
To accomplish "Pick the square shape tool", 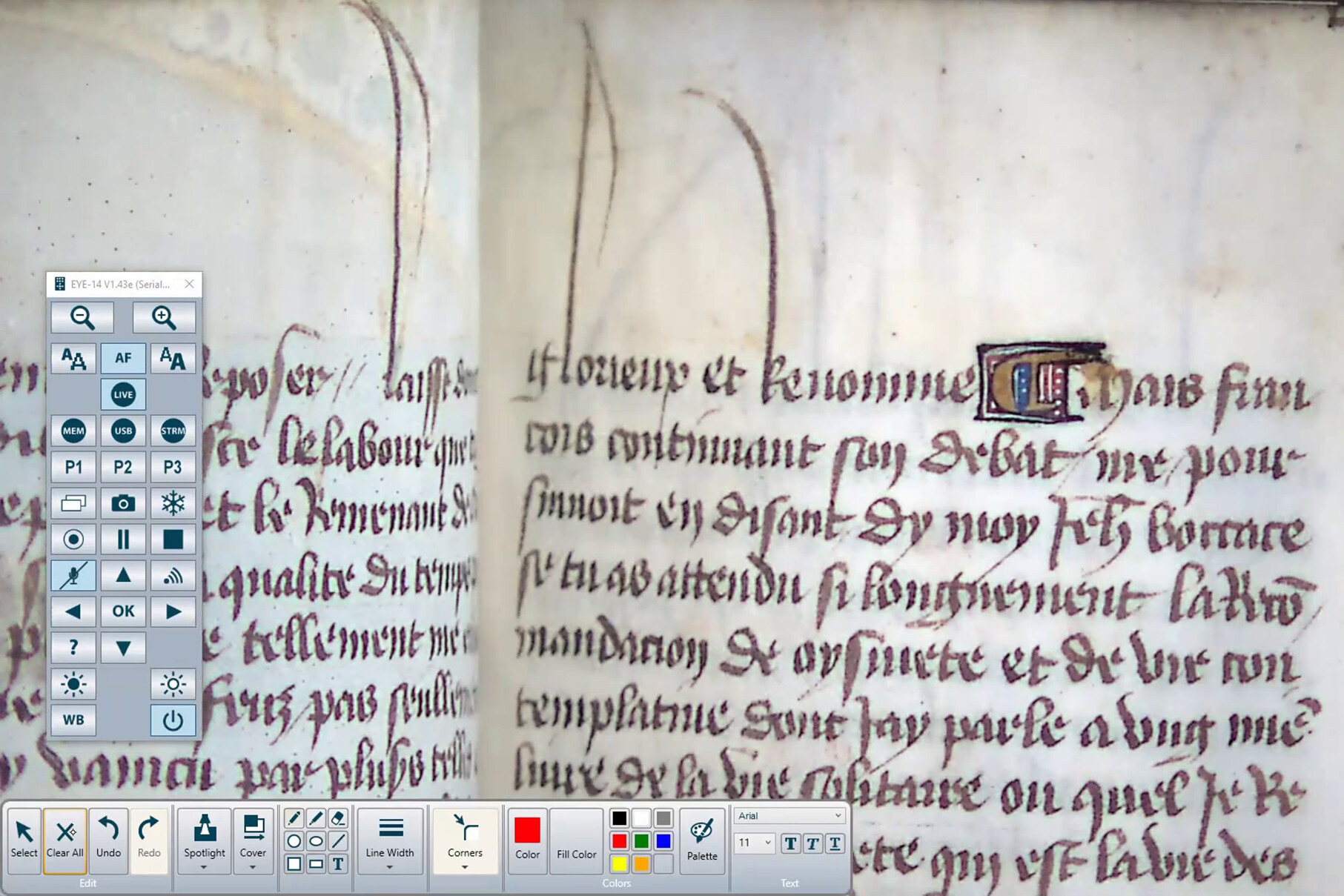I will click(294, 864).
